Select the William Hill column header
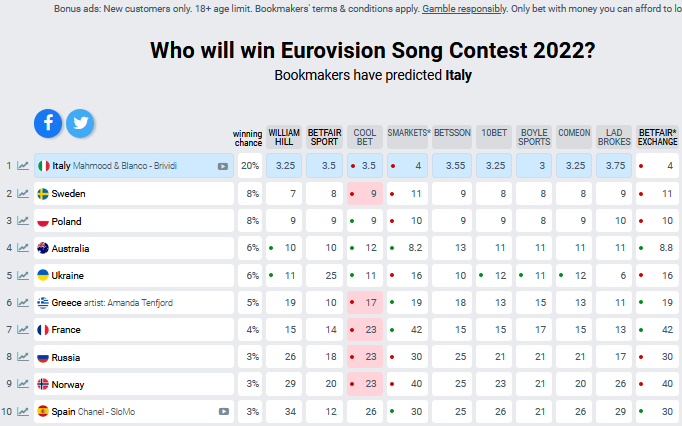This screenshot has width=682, height=426. coord(284,136)
